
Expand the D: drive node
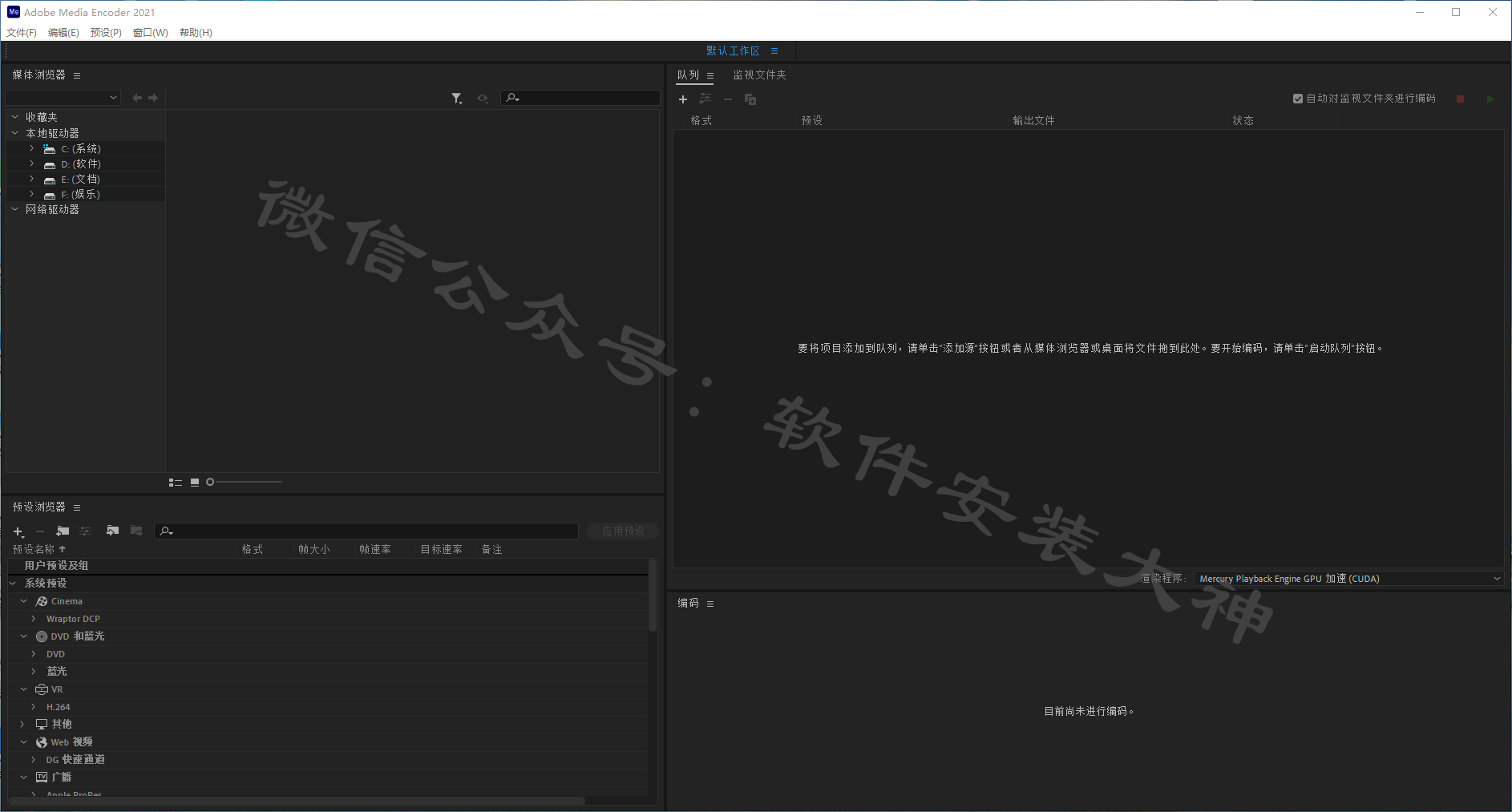tap(32, 164)
